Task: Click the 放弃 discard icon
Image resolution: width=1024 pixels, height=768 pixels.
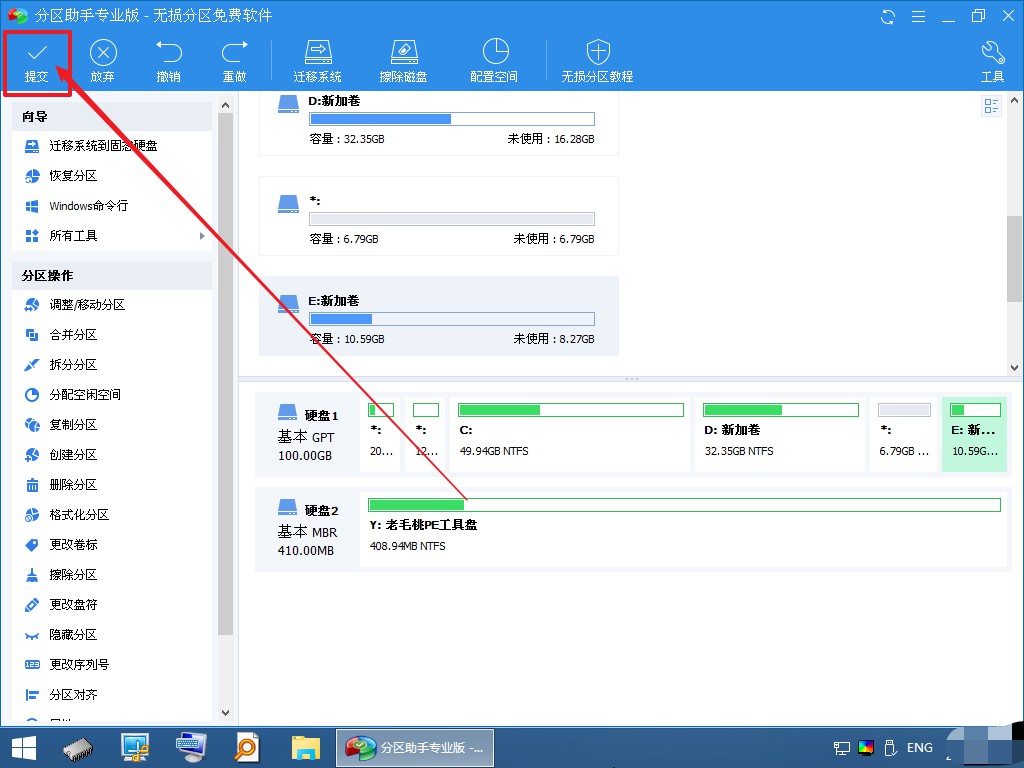Action: point(103,52)
